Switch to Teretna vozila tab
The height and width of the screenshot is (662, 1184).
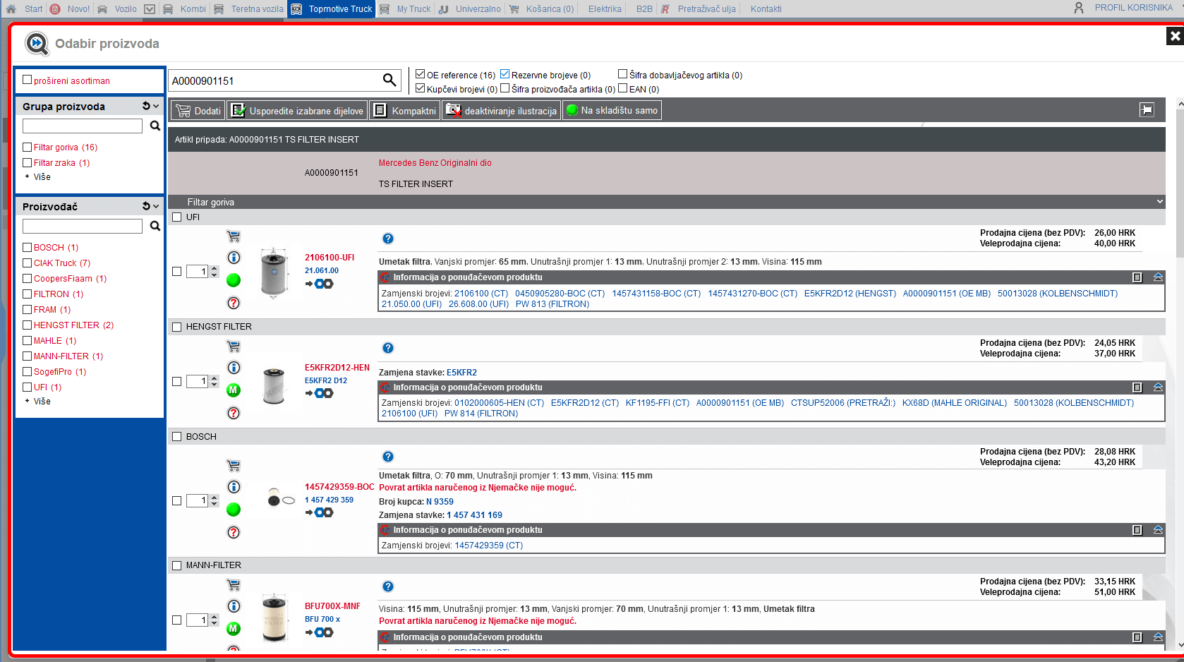pos(257,8)
